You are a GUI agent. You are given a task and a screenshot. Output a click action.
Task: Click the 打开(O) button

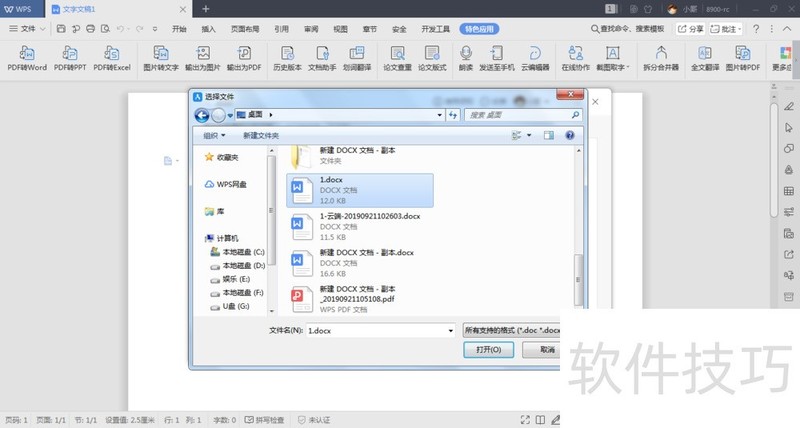tap(488, 350)
